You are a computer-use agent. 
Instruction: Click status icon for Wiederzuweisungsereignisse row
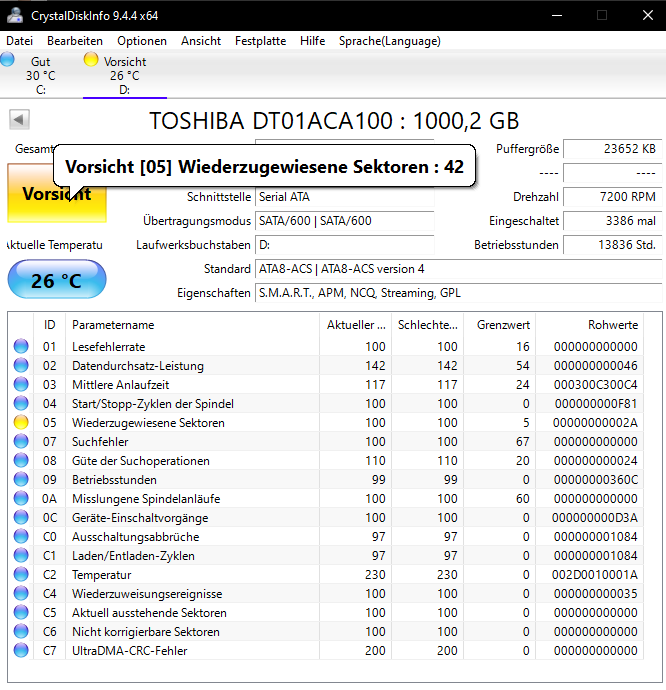coord(21,594)
